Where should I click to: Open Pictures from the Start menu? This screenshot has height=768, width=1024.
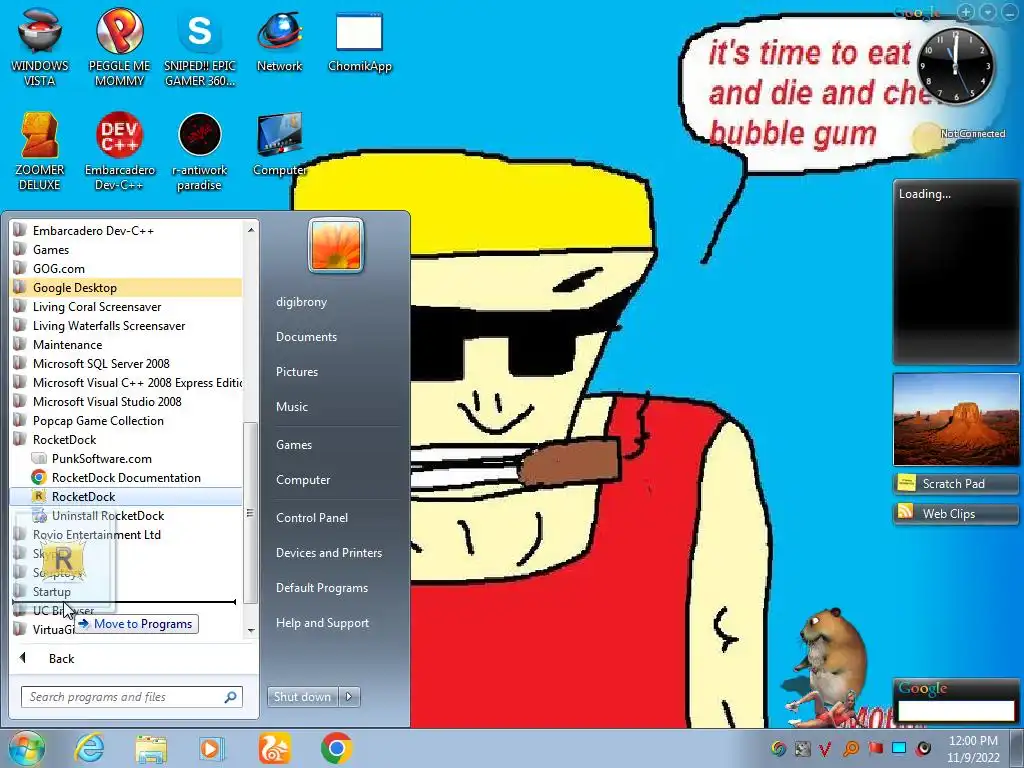[297, 372]
